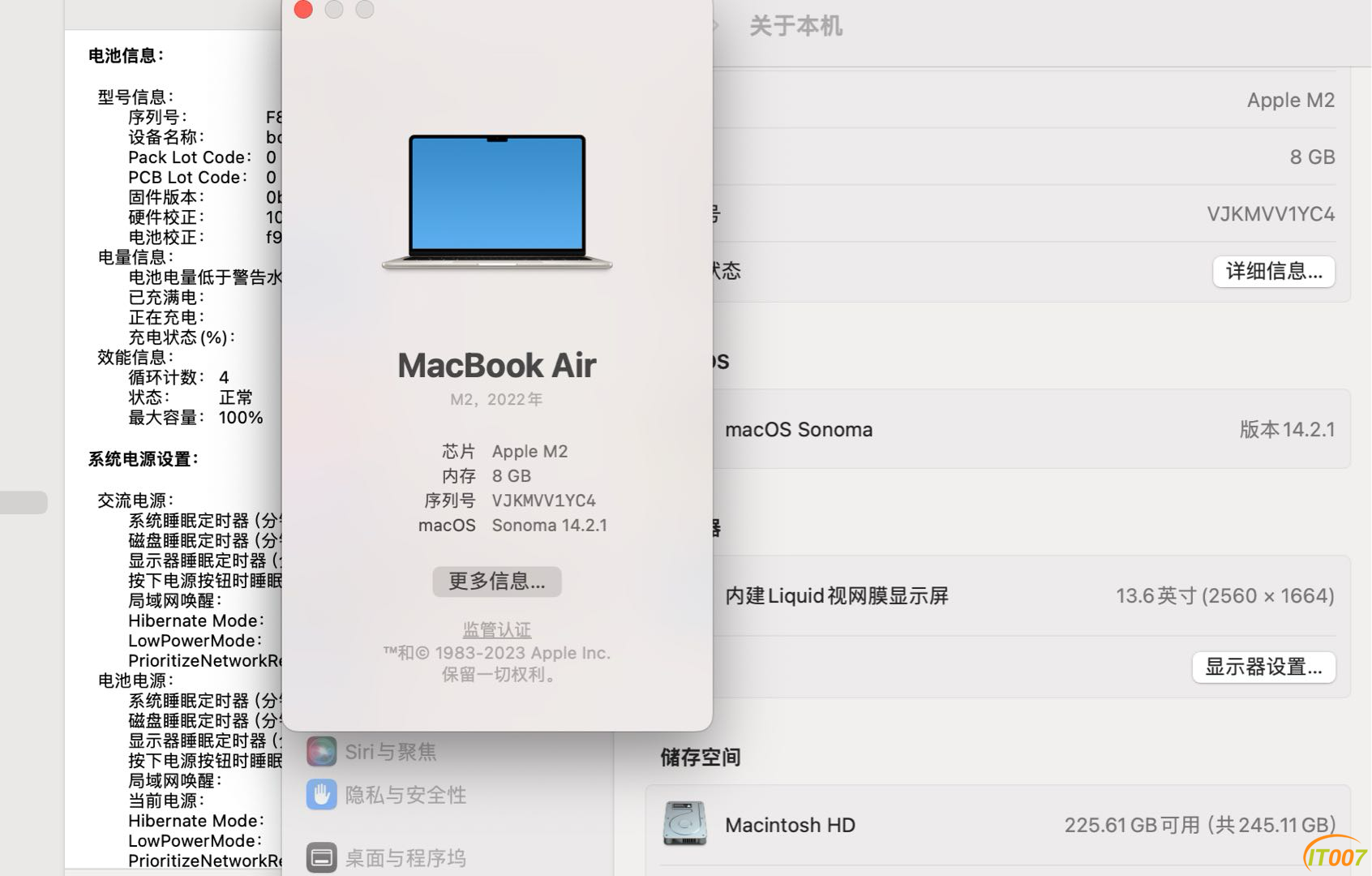Open Siri与聚焦 via its sidebar icon
Image resolution: width=1372 pixels, height=876 pixels.
[321, 751]
